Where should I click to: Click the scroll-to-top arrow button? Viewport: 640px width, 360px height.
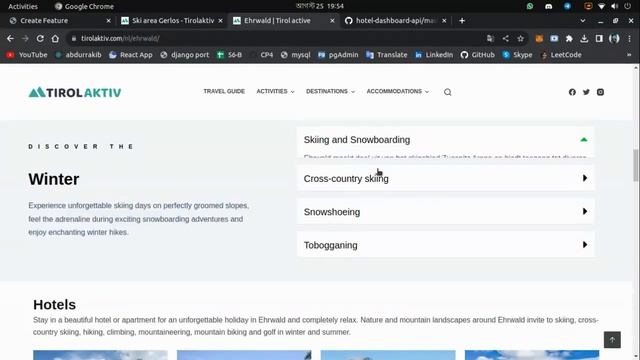612,340
